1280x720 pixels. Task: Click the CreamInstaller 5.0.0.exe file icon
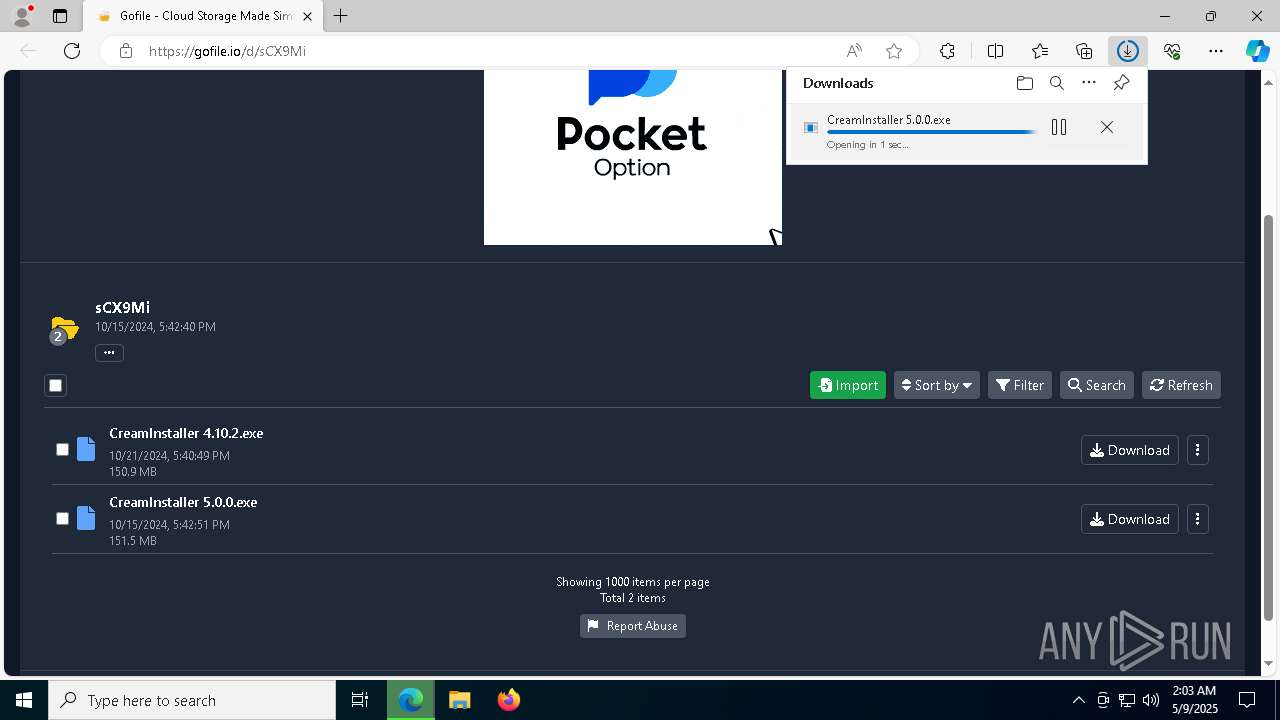pos(86,518)
